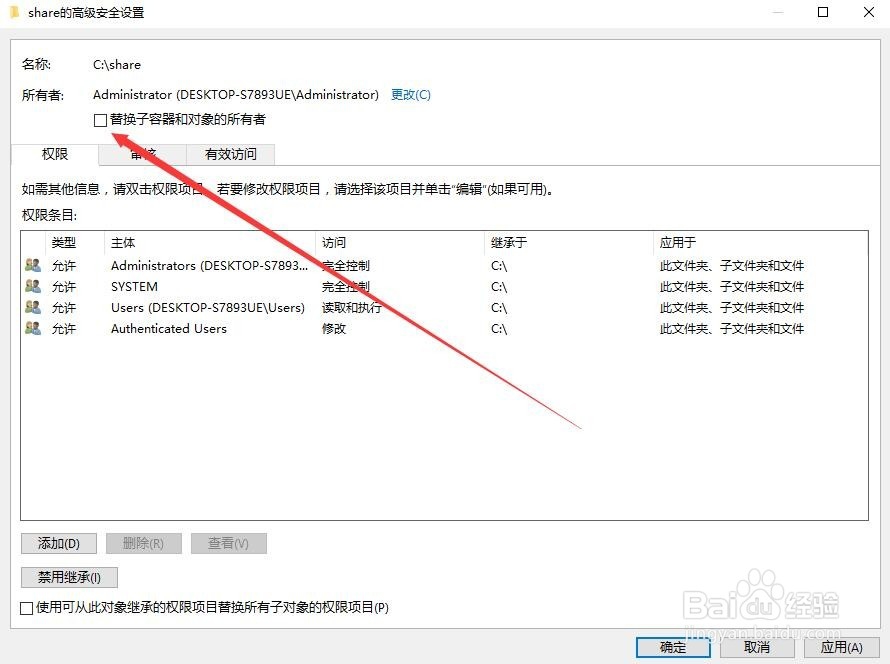Check 替换子容器和对象的所有者 checkbox
890x664 pixels.
pyautogui.click(x=100, y=119)
